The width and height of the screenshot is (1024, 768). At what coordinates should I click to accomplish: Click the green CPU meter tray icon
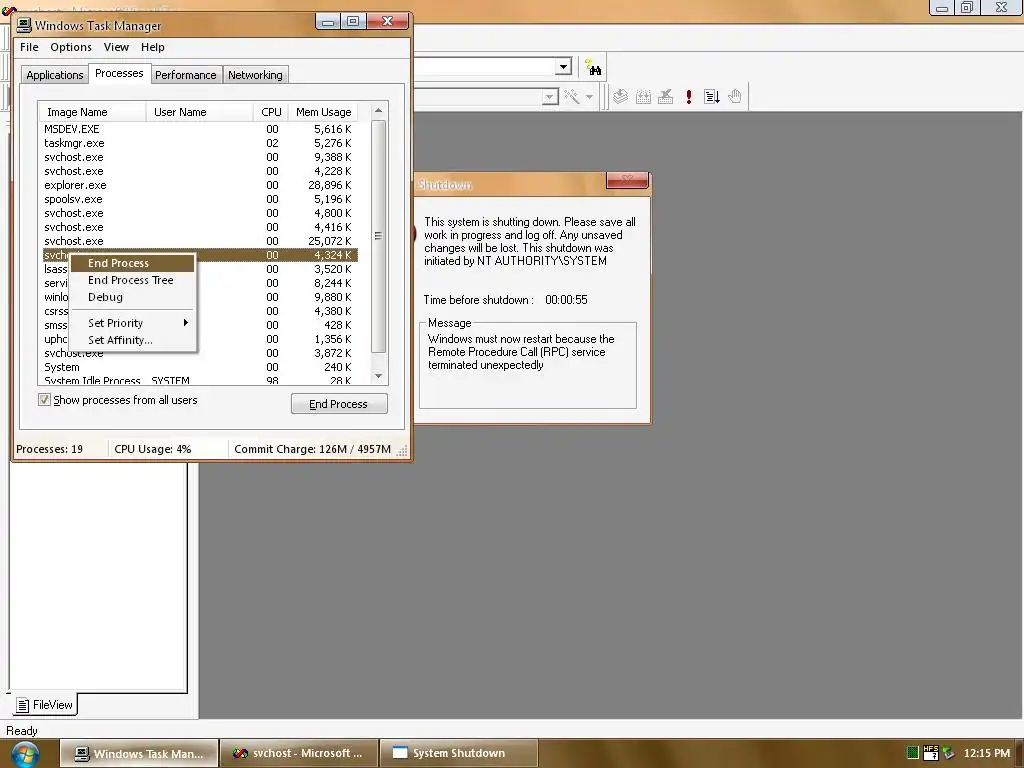pyautogui.click(x=913, y=753)
